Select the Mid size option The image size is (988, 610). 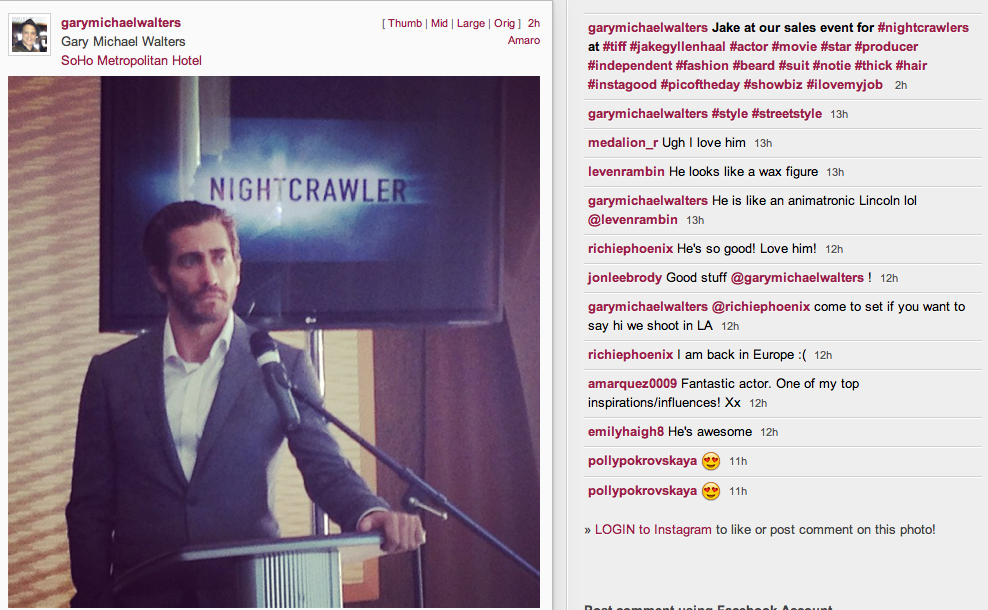click(x=439, y=23)
